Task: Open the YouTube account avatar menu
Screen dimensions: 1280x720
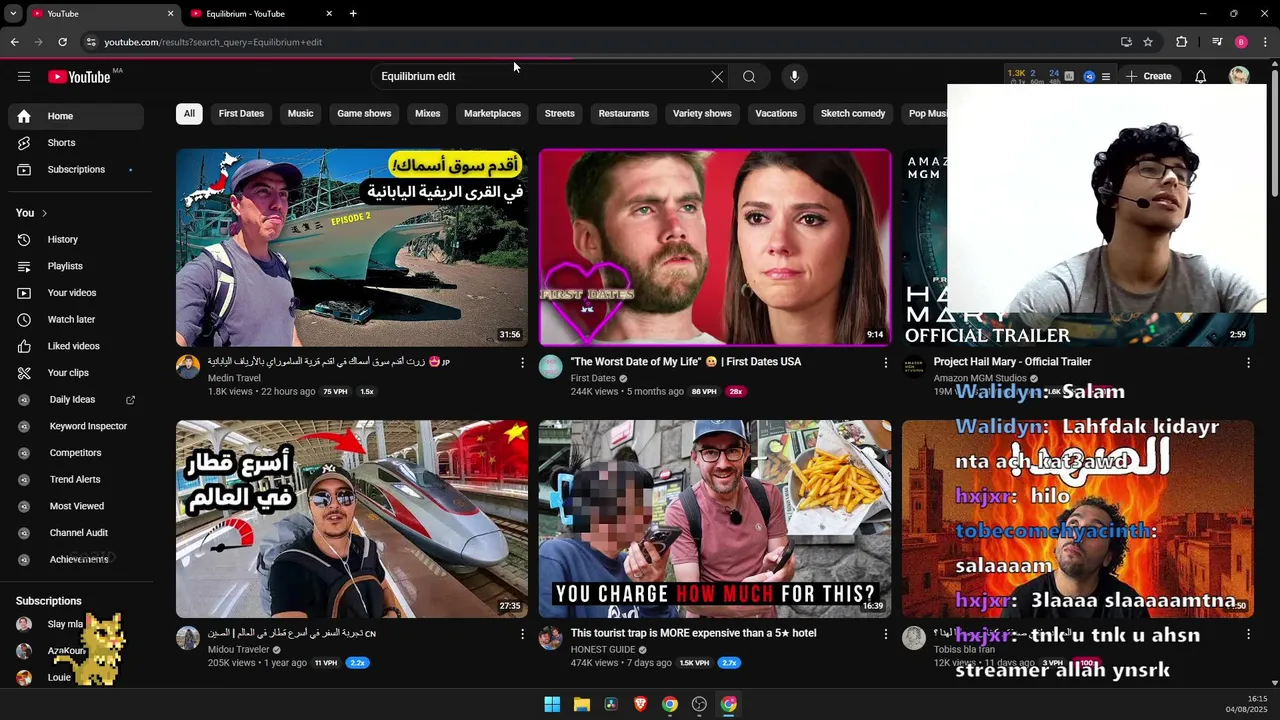Action: point(1239,76)
